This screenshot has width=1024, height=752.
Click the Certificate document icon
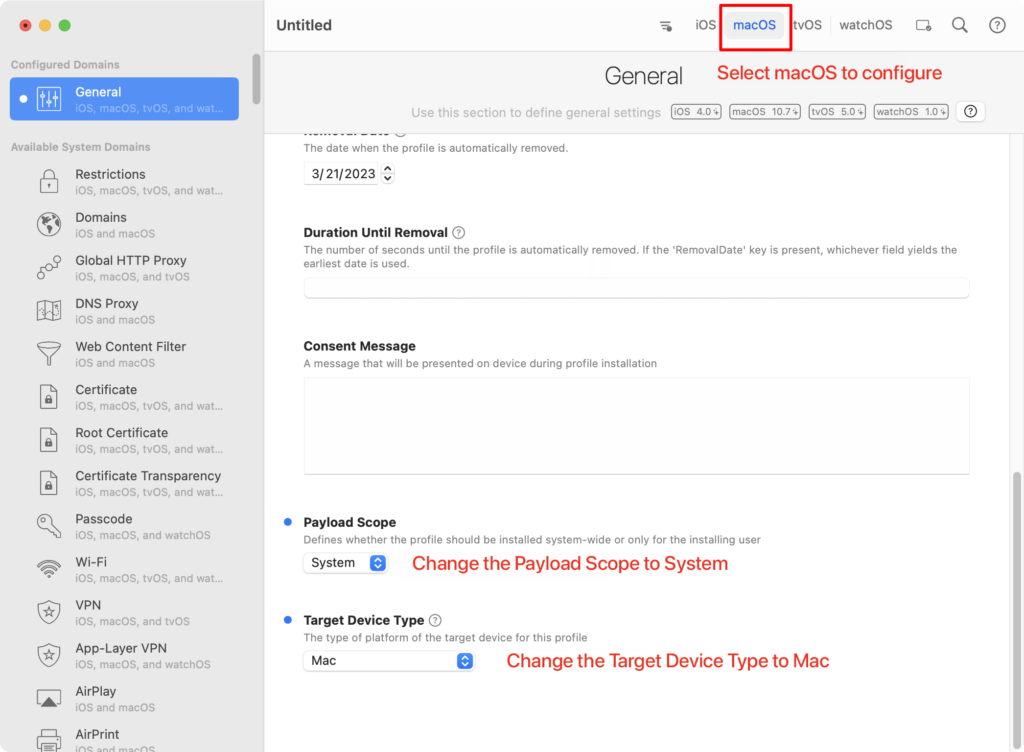49,397
